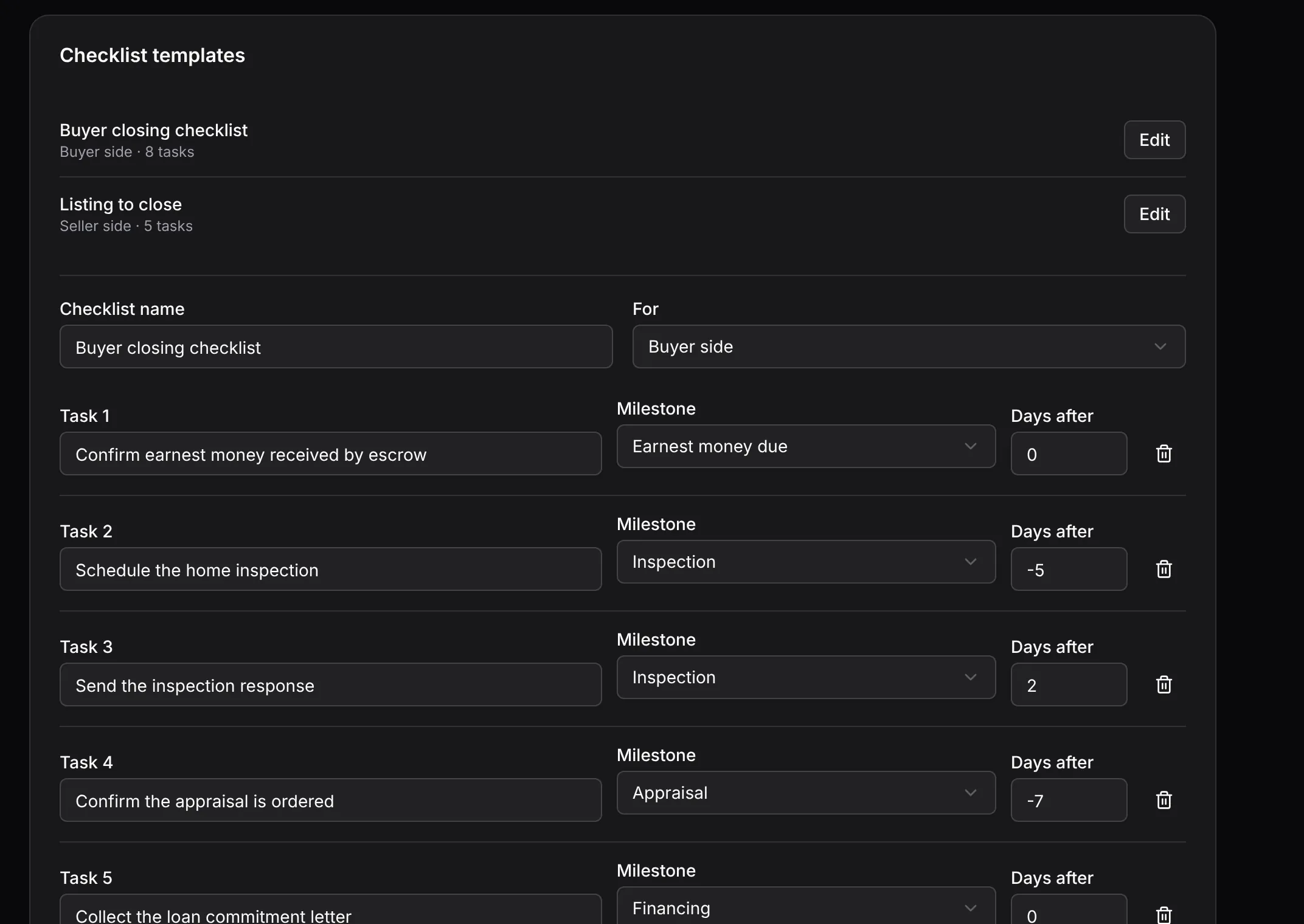Open the Appraisal milestone dropdown for Task 4
This screenshot has width=1304, height=924.
(806, 793)
